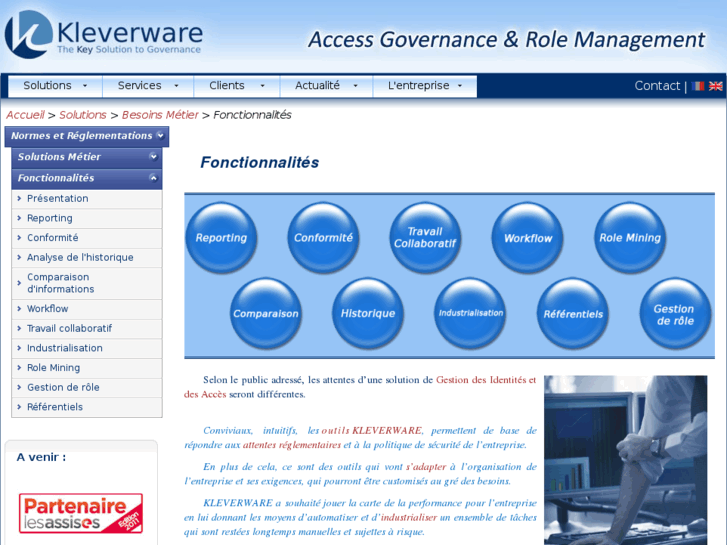Screen dimensions: 727x545
Task: Click the Kleverware logo
Action: [104, 34]
